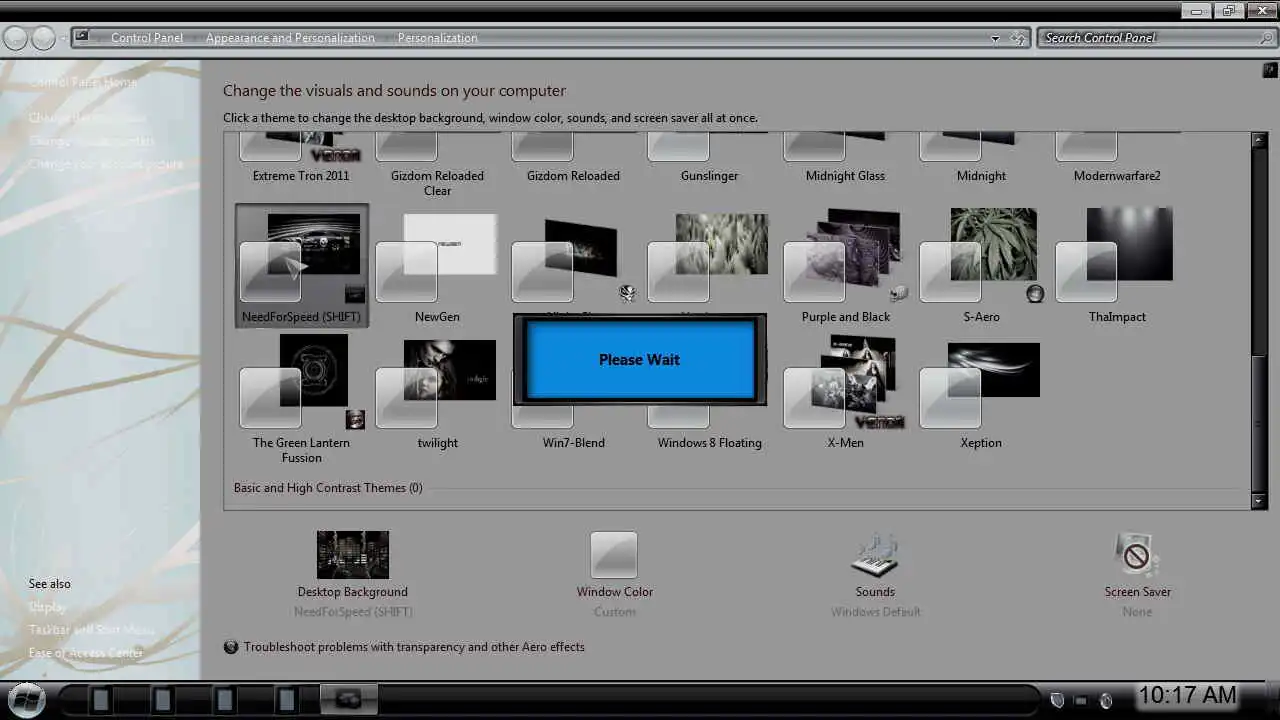Click Control Panel in the breadcrumb
This screenshot has height=720, width=1280.
[x=147, y=38]
